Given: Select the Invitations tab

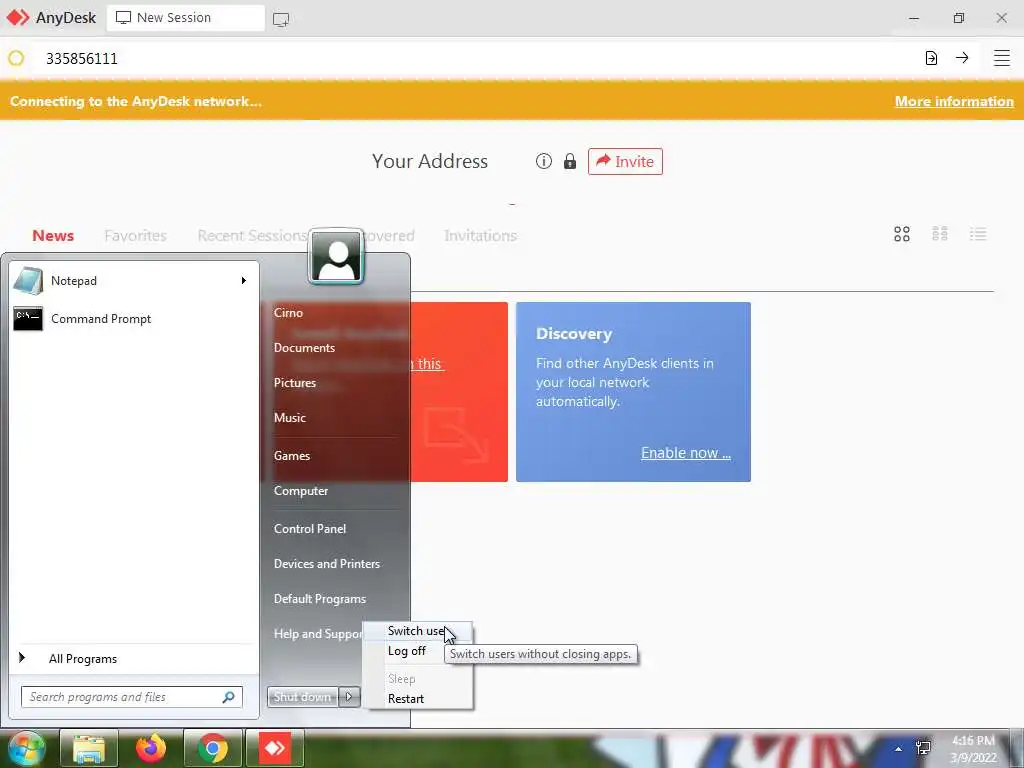Looking at the screenshot, I should [x=481, y=236].
